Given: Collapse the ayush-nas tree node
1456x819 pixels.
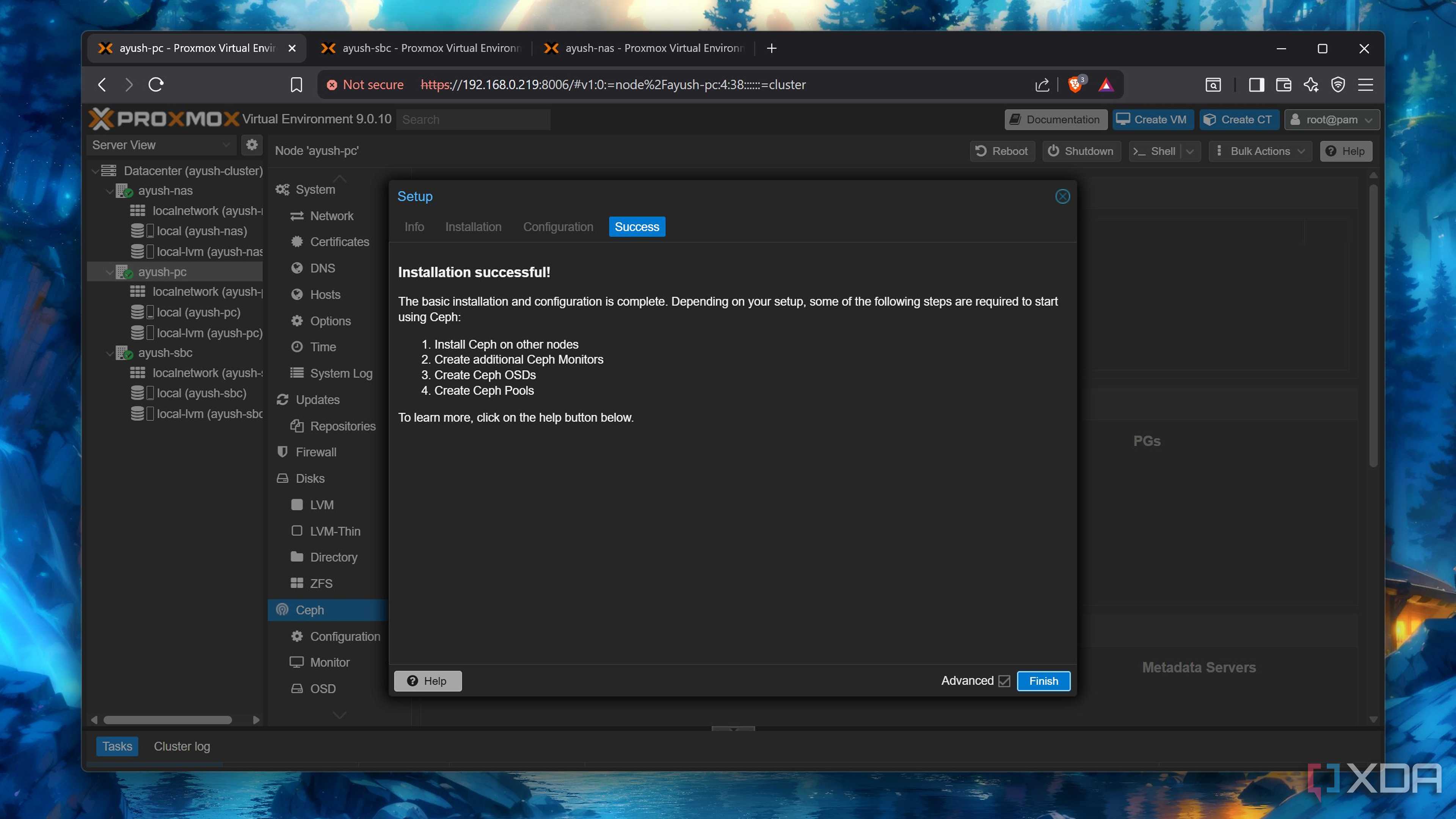Looking at the screenshot, I should 109,191.
